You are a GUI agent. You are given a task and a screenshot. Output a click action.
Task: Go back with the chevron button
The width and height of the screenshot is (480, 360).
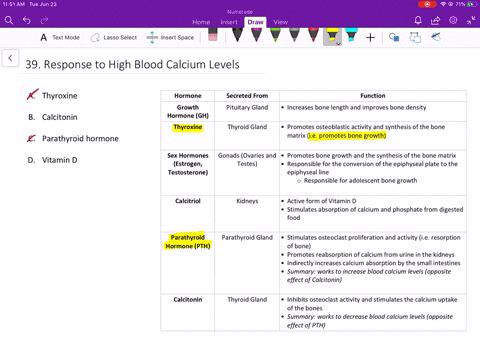pos(10,58)
